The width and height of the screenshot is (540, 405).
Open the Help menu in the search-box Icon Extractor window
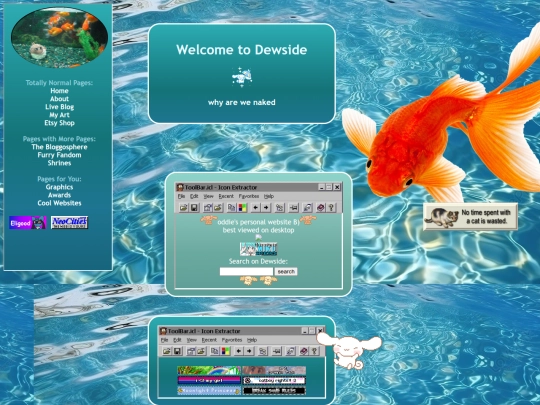(x=269, y=196)
